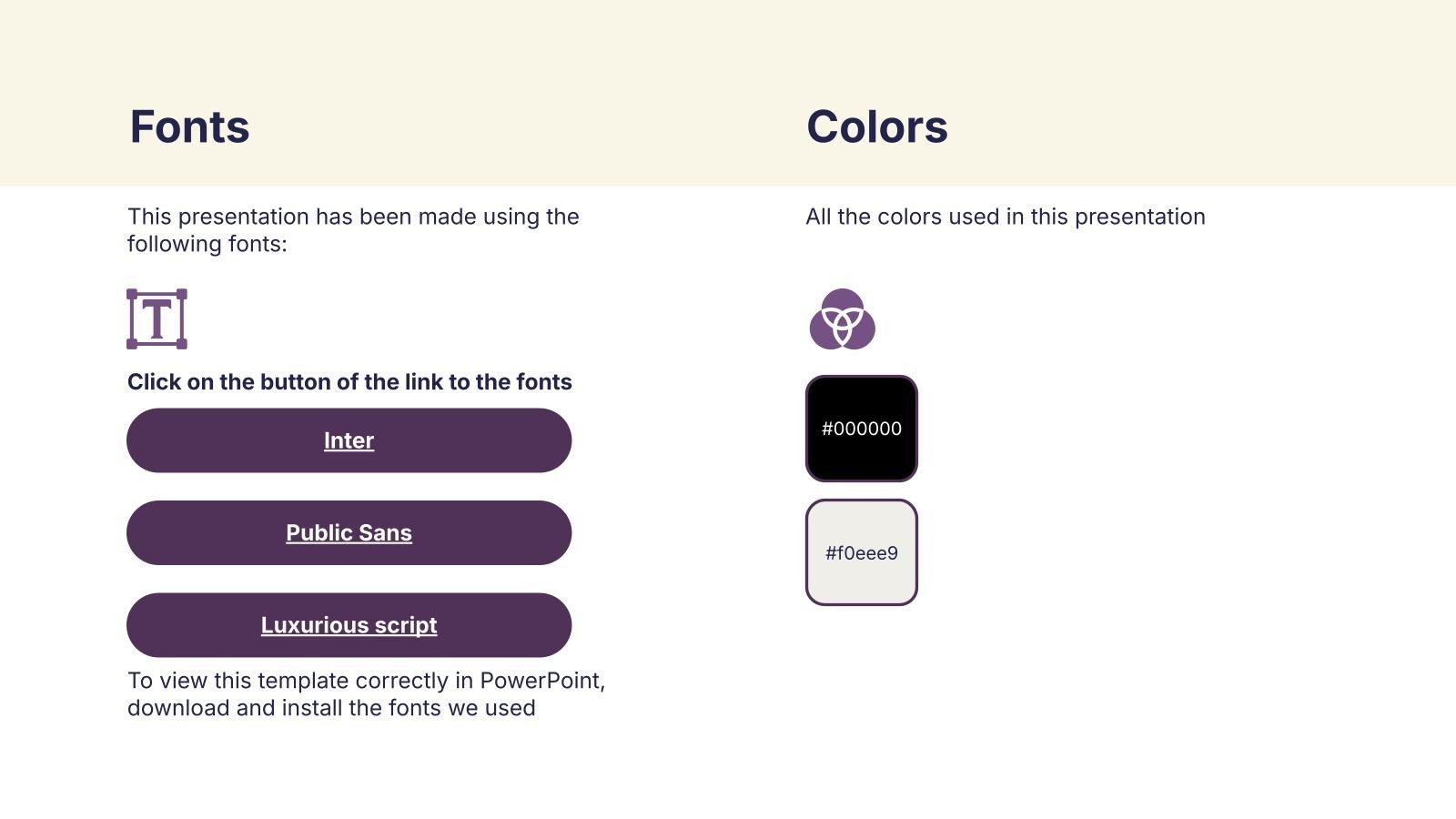Select the black #000000 color swatch

pyautogui.click(x=861, y=429)
